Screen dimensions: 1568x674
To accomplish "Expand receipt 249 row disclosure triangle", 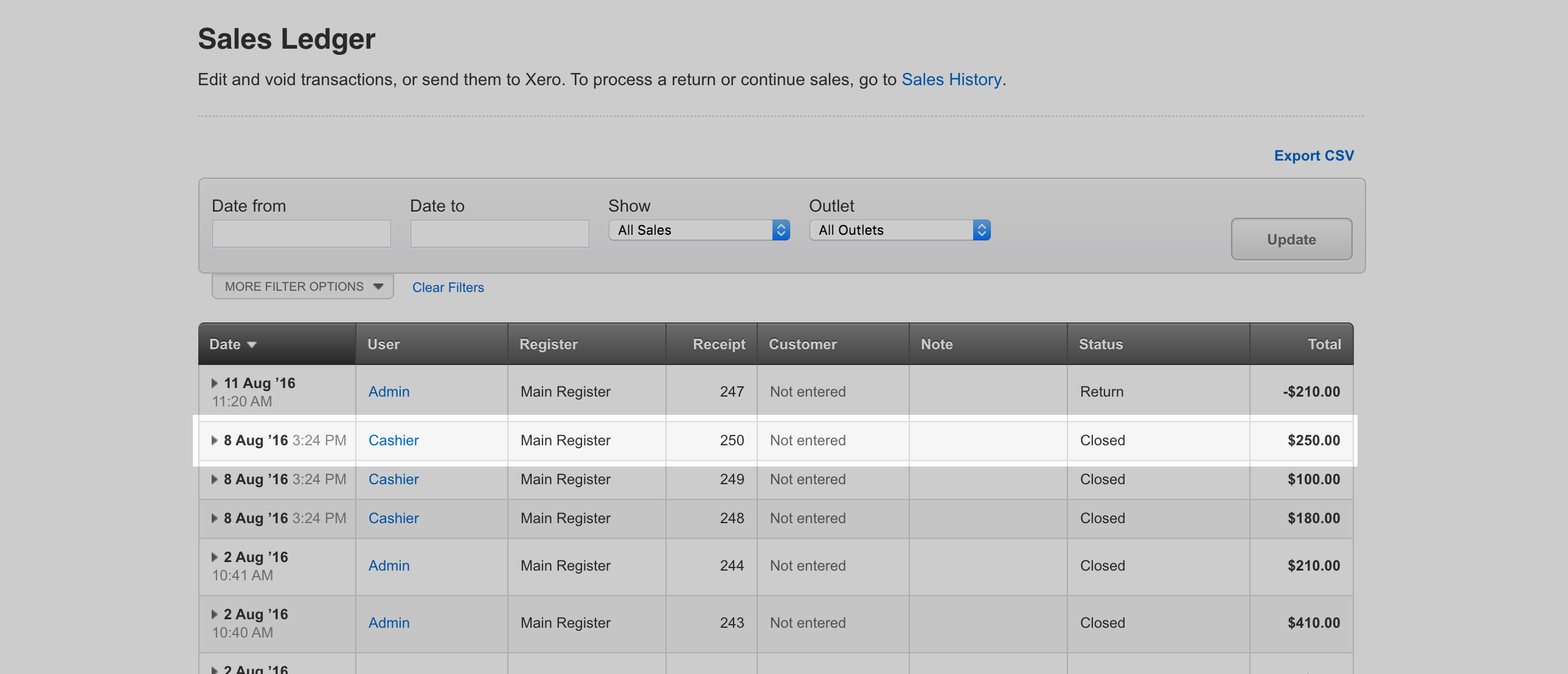I will [214, 479].
